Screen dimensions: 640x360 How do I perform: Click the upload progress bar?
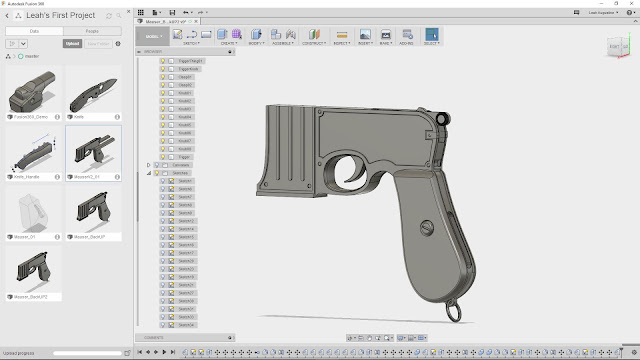[87, 353]
